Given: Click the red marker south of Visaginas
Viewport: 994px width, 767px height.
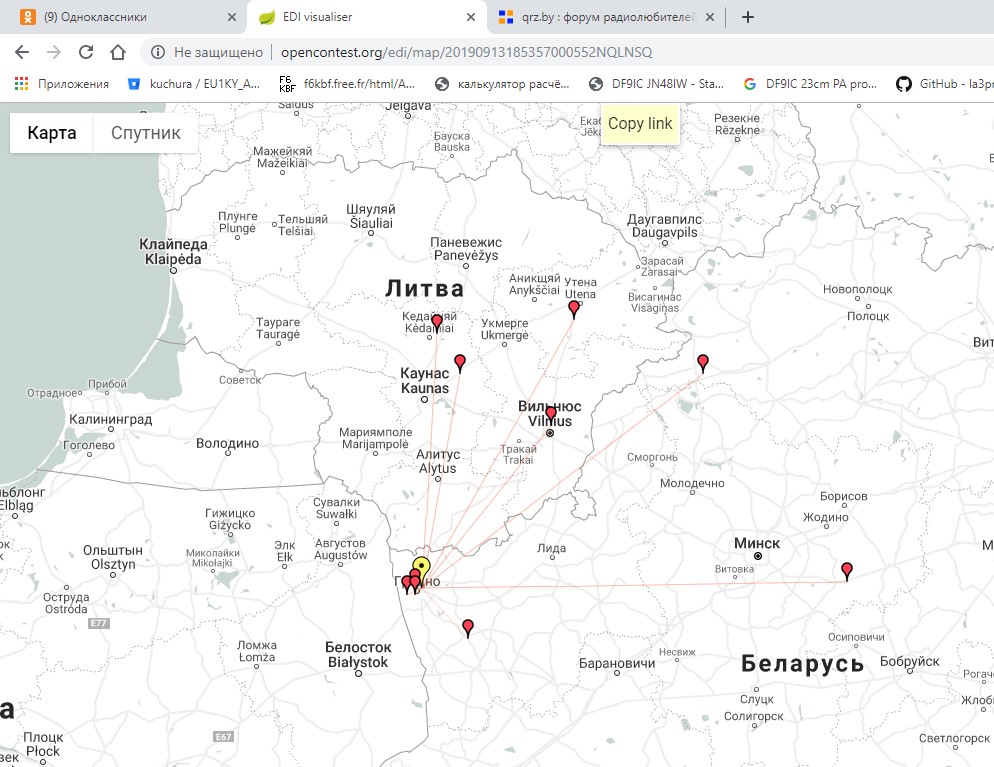Looking at the screenshot, I should click(x=703, y=361).
